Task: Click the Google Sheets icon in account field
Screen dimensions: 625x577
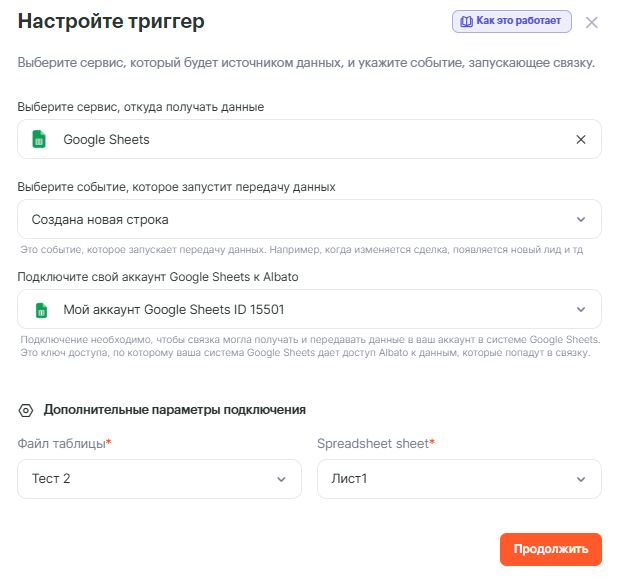Action: pos(40,310)
